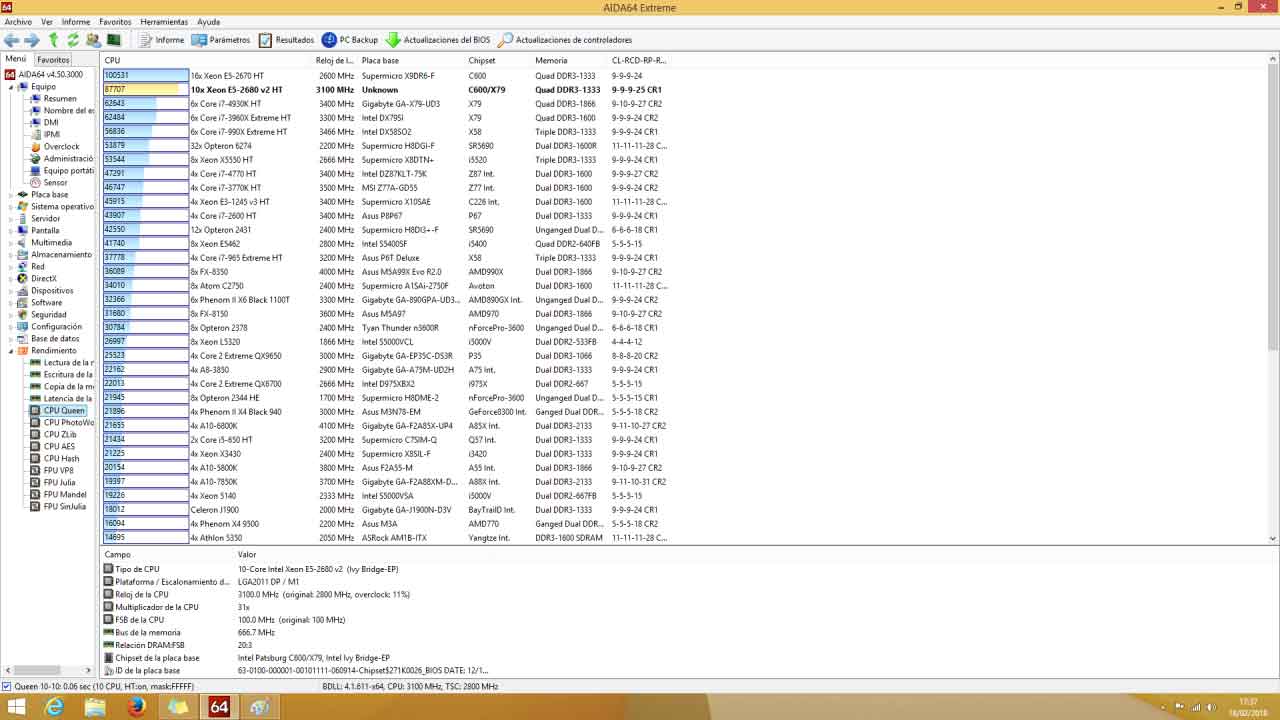
Task: Select the CPU AES benchmark
Action: click(x=59, y=447)
